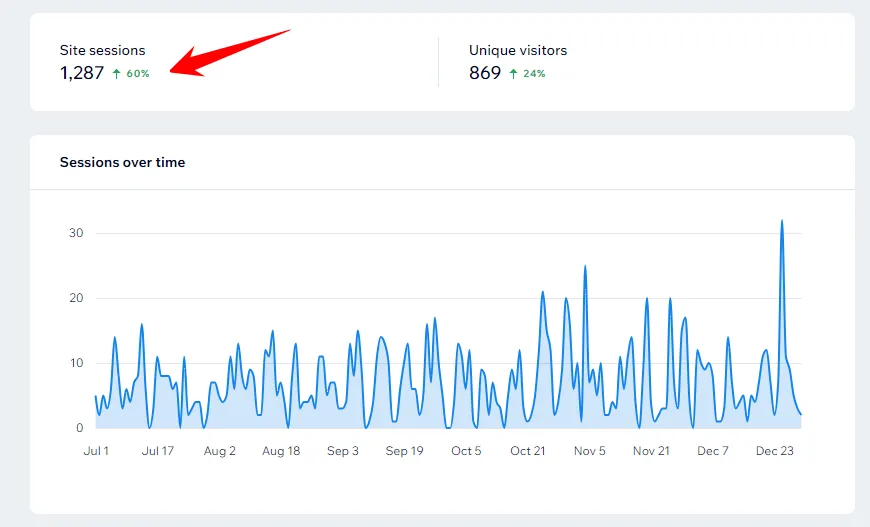Select the Site sessions label
This screenshot has height=527, width=870.
click(102, 50)
